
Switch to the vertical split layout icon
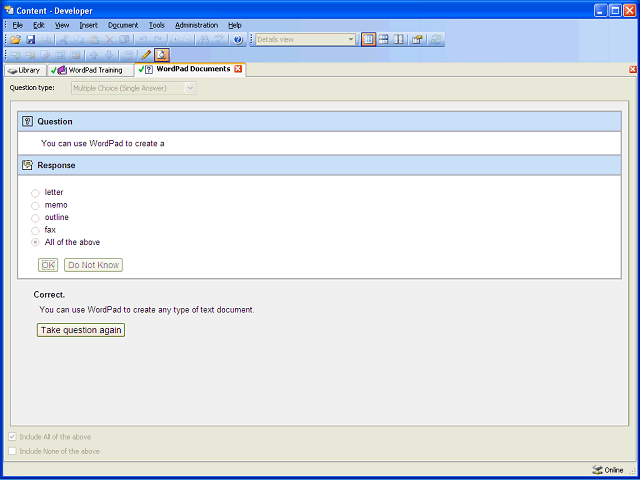pyautogui.click(x=398, y=40)
